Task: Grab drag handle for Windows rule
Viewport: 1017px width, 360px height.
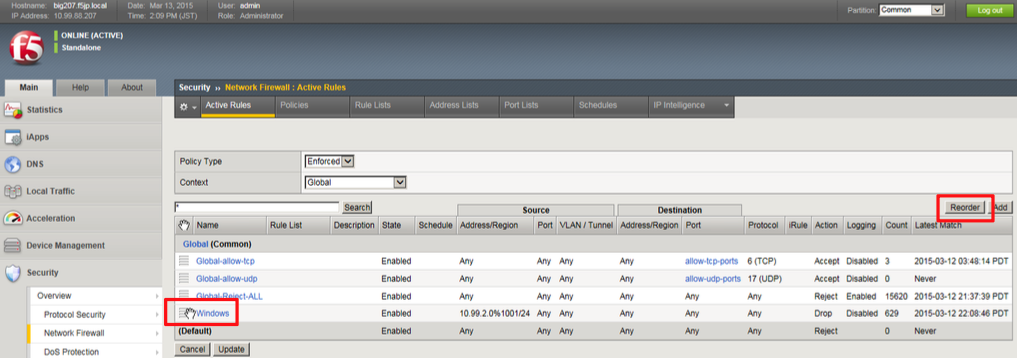Action: [184, 314]
